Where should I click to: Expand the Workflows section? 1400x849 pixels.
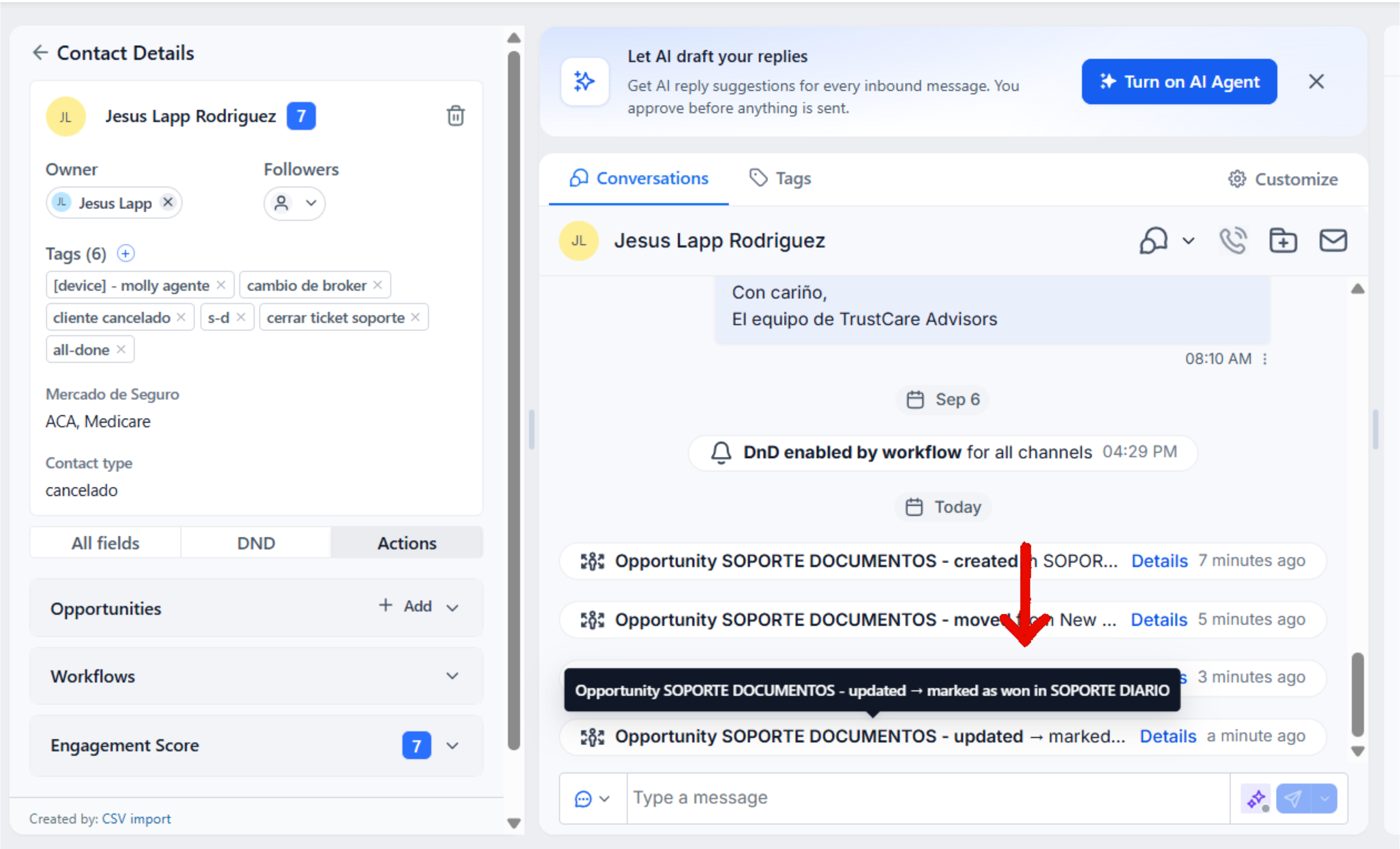452,676
